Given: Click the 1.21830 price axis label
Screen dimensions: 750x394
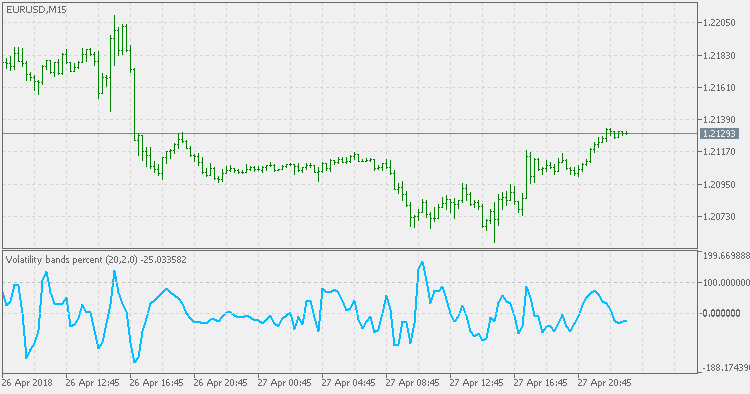Looking at the screenshot, I should pyautogui.click(x=719, y=55).
